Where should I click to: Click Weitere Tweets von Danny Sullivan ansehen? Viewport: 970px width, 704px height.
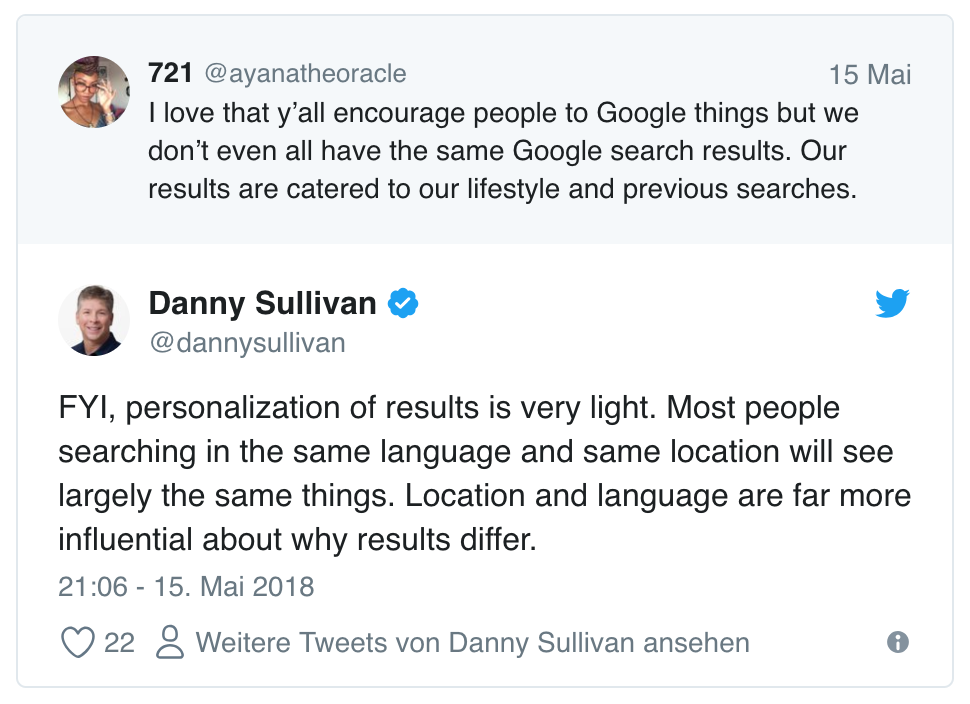coord(472,642)
